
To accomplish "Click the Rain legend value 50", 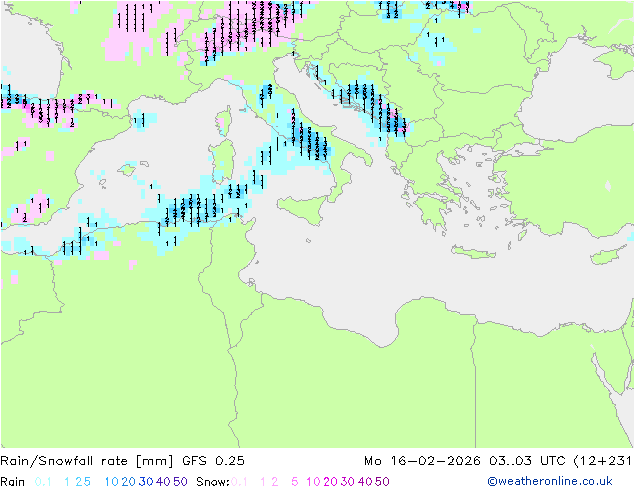I will (180, 482).
